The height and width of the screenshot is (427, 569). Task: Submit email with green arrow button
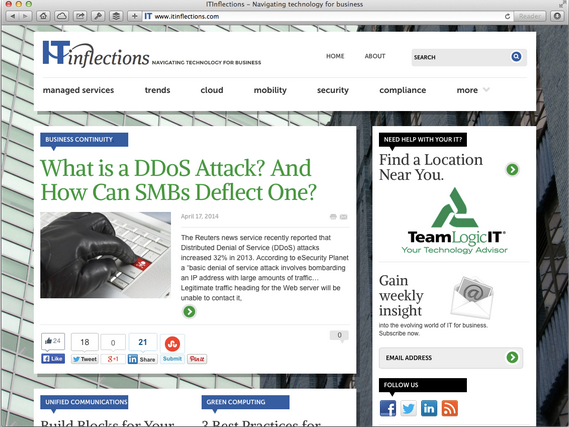pyautogui.click(x=512, y=357)
